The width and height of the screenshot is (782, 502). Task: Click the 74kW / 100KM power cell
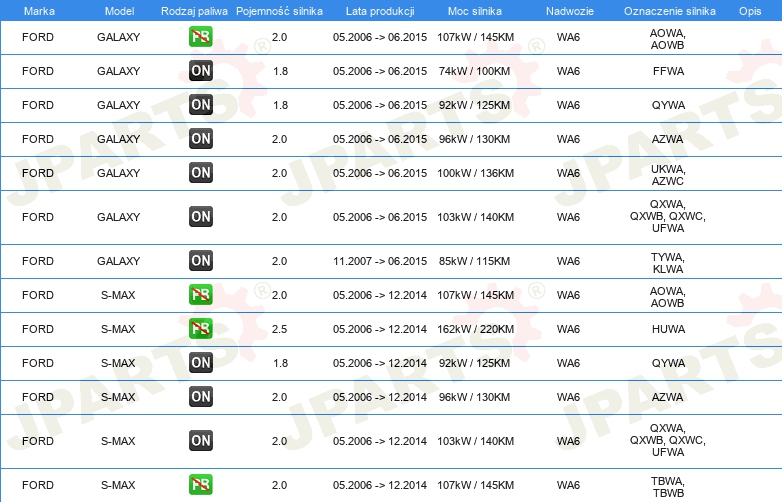point(474,71)
